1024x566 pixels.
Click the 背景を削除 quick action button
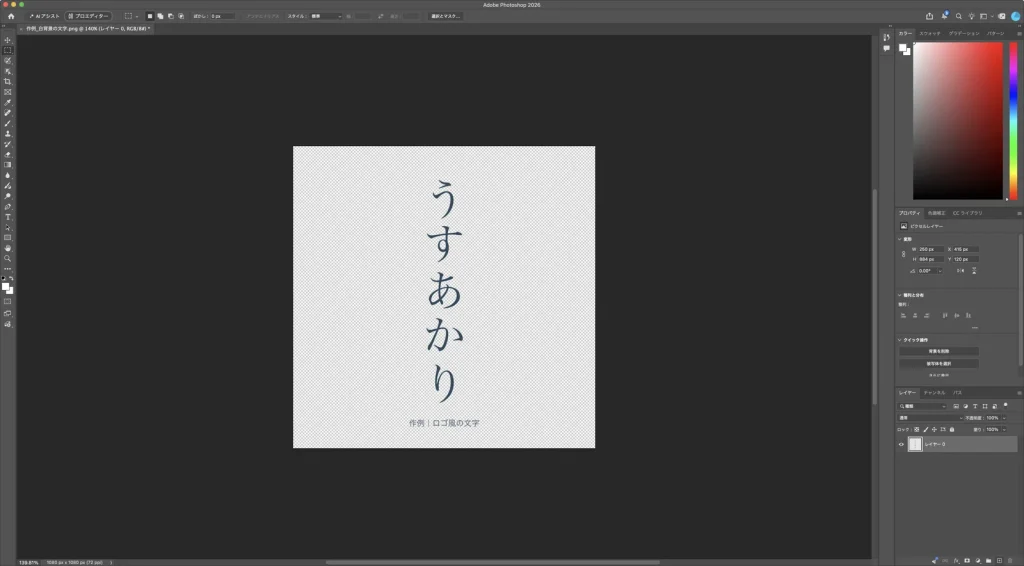[938, 351]
